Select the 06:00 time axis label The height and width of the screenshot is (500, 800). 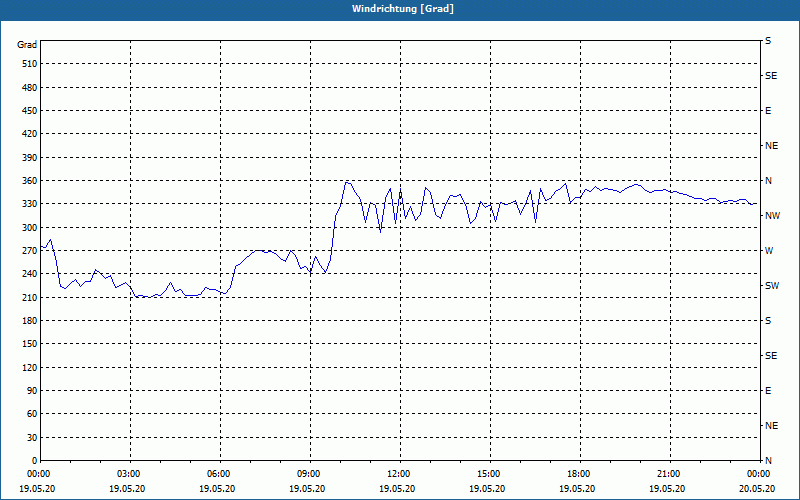coord(220,474)
